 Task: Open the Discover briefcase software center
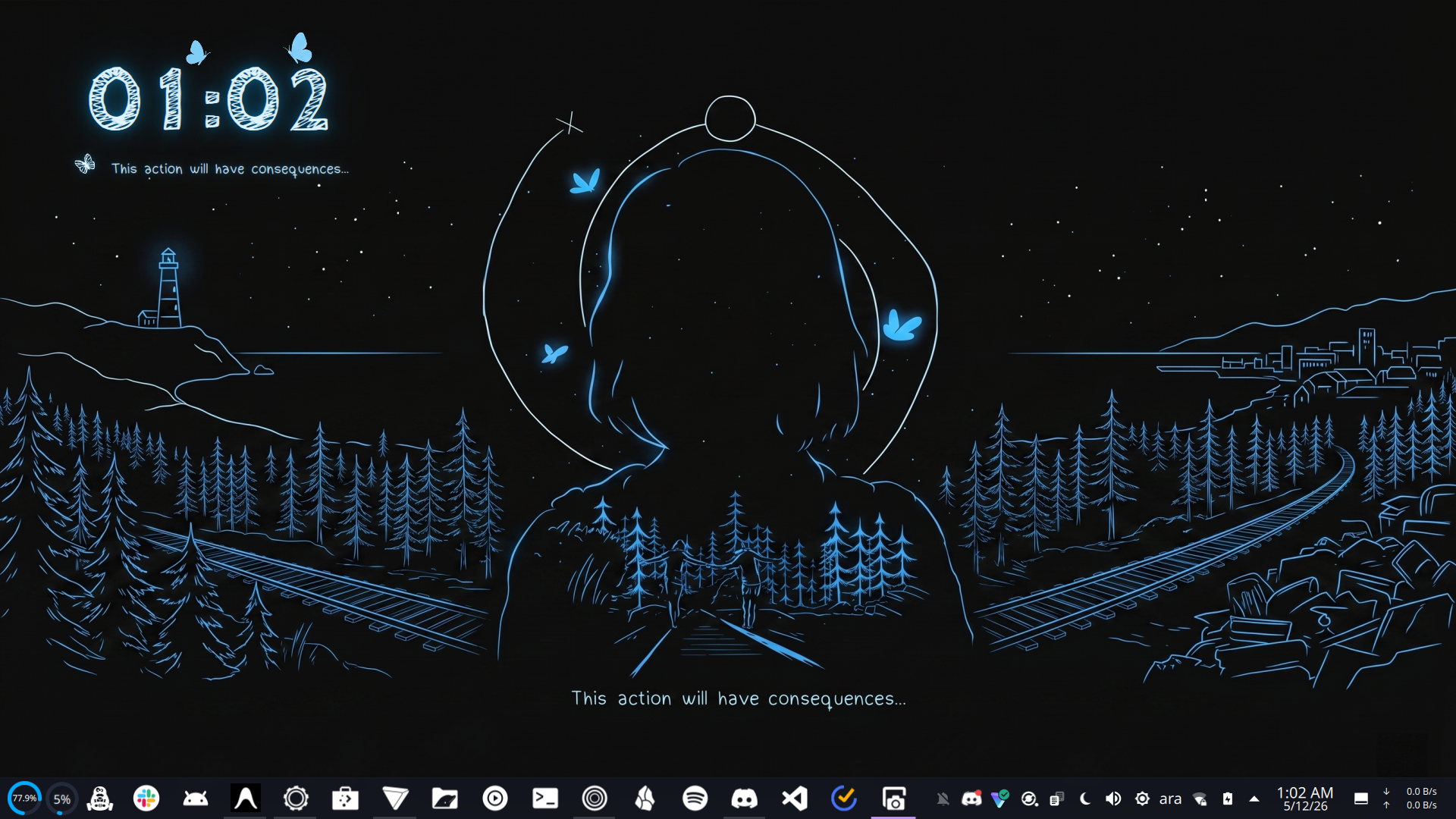pyautogui.click(x=345, y=799)
